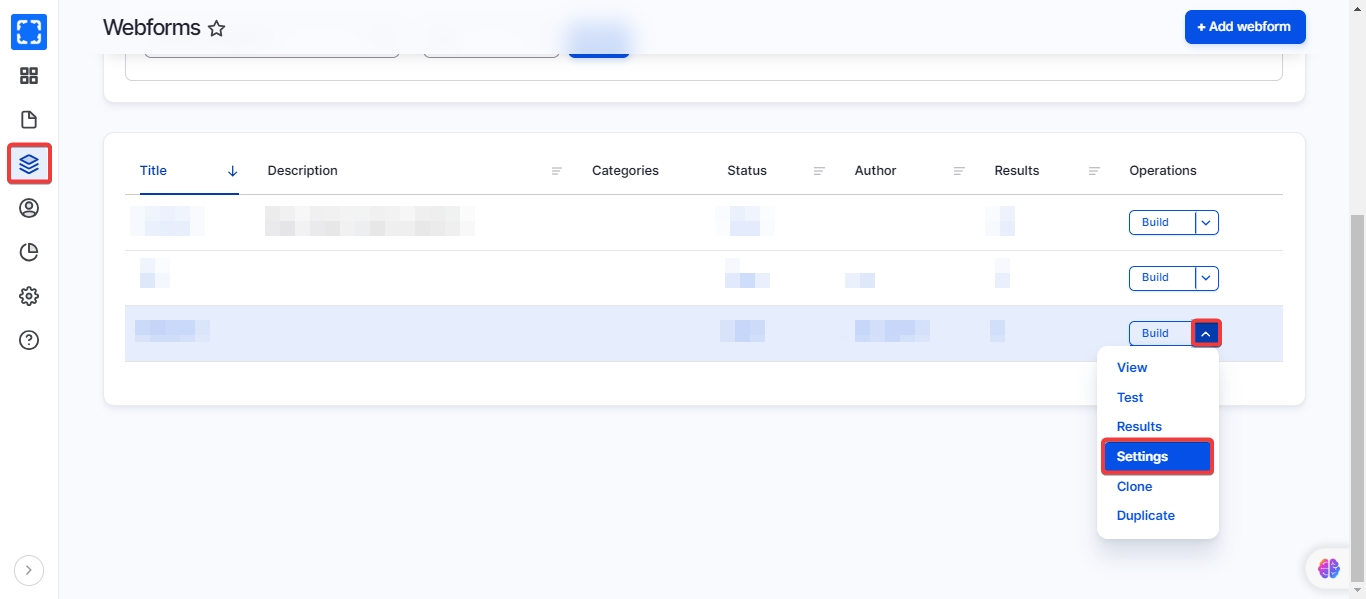This screenshot has height=599, width=1366.
Task: Select Settings from the operations menu
Action: tap(1157, 456)
